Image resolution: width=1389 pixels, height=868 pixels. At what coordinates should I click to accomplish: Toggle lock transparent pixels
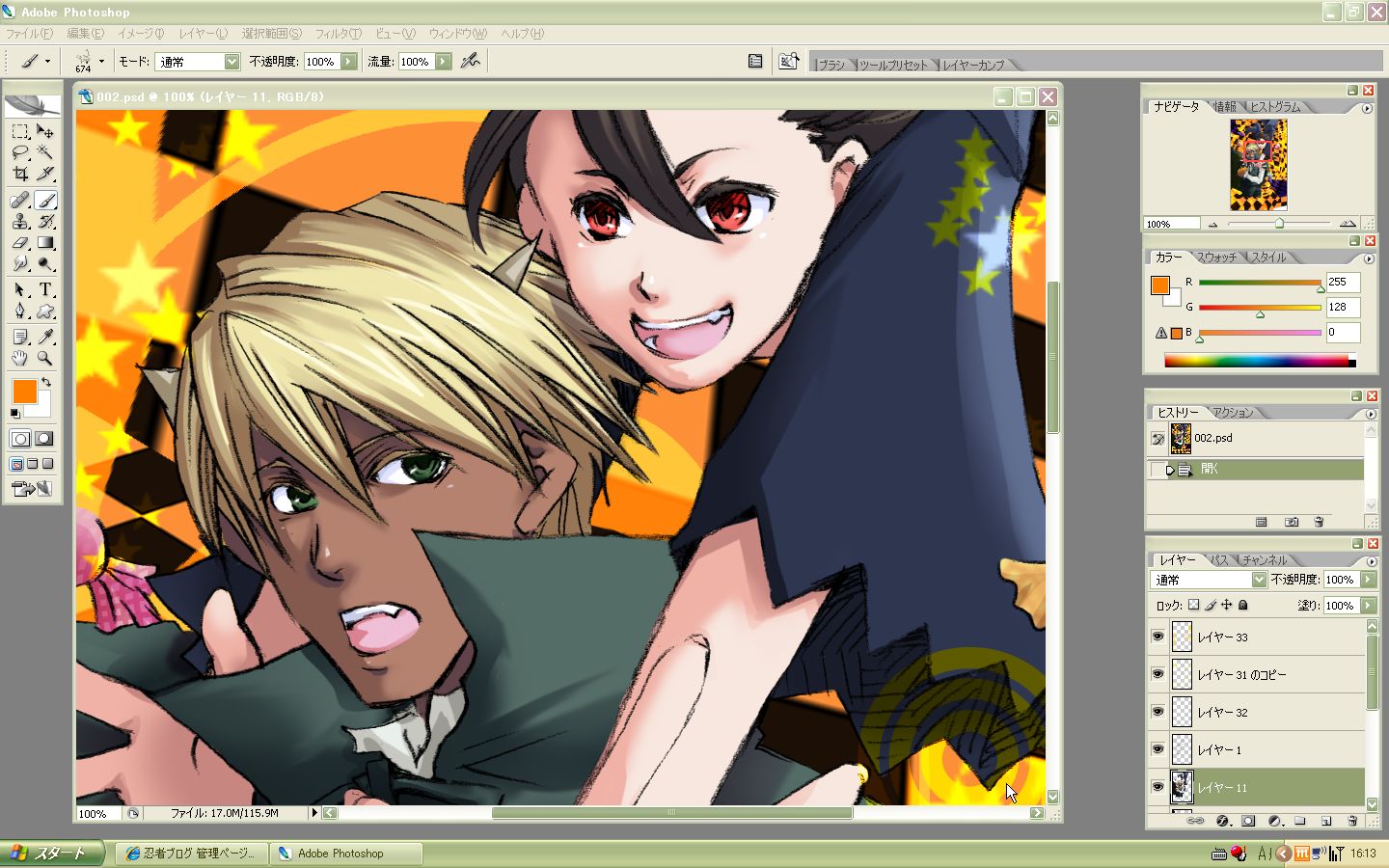click(x=1193, y=606)
